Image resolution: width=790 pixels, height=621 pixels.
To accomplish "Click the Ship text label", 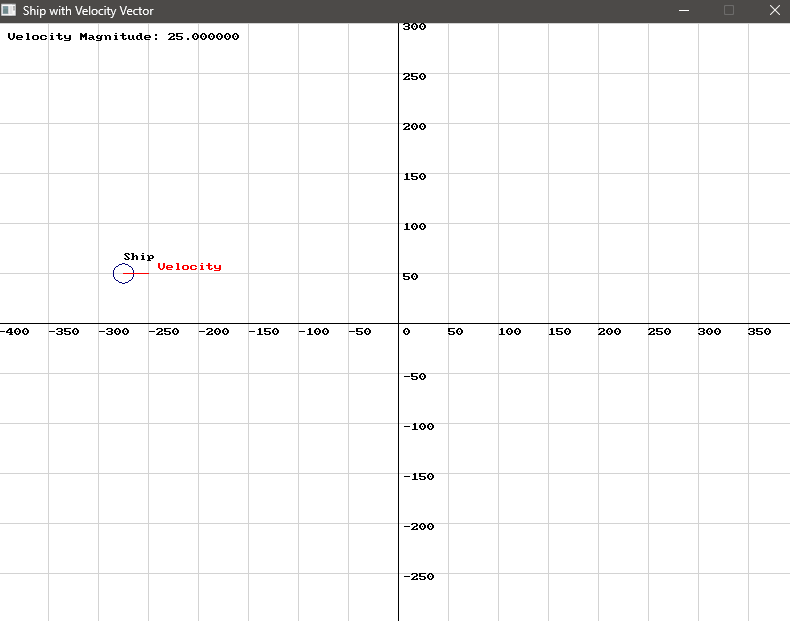I will pos(139,257).
